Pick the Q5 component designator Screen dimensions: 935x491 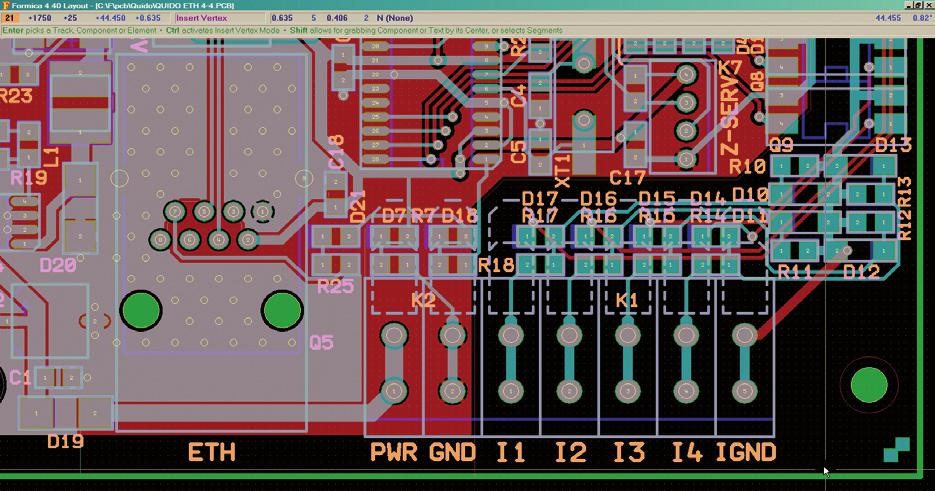click(x=321, y=342)
